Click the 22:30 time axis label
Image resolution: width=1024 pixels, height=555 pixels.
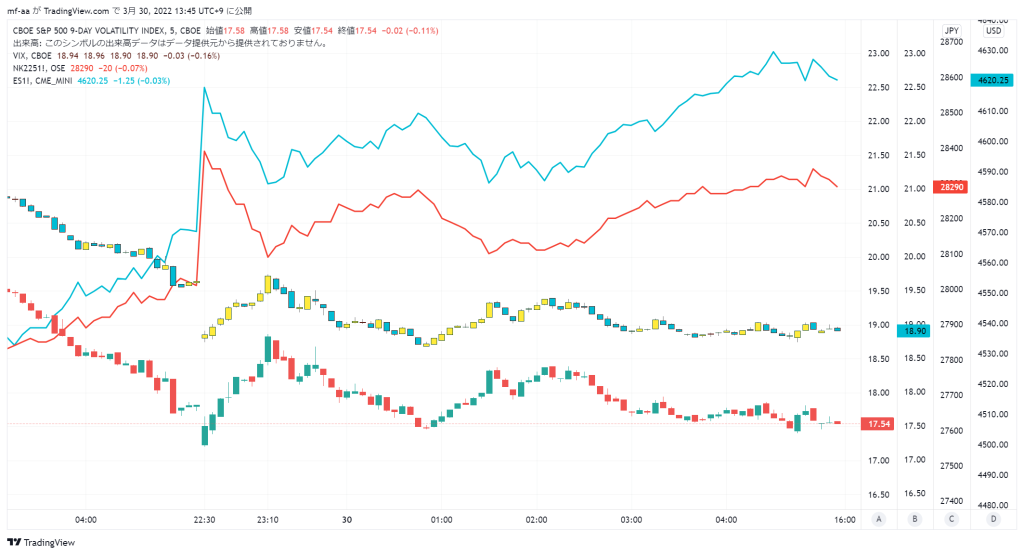click(204, 520)
